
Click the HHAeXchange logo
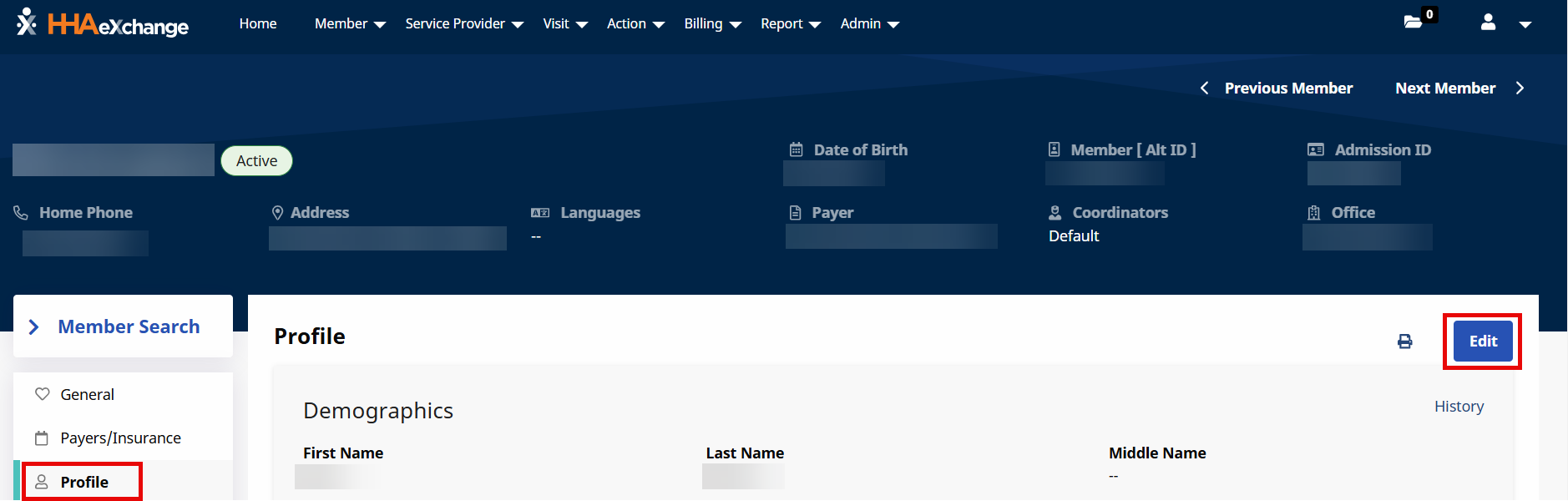103,24
